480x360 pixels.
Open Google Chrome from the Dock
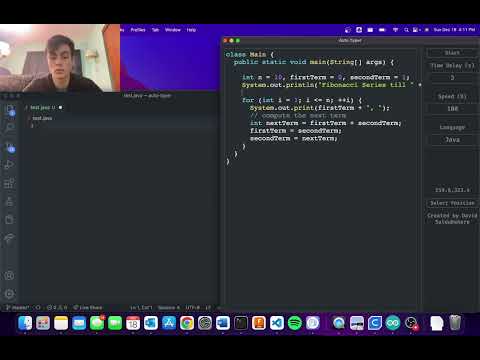pyautogui.click(x=187, y=323)
